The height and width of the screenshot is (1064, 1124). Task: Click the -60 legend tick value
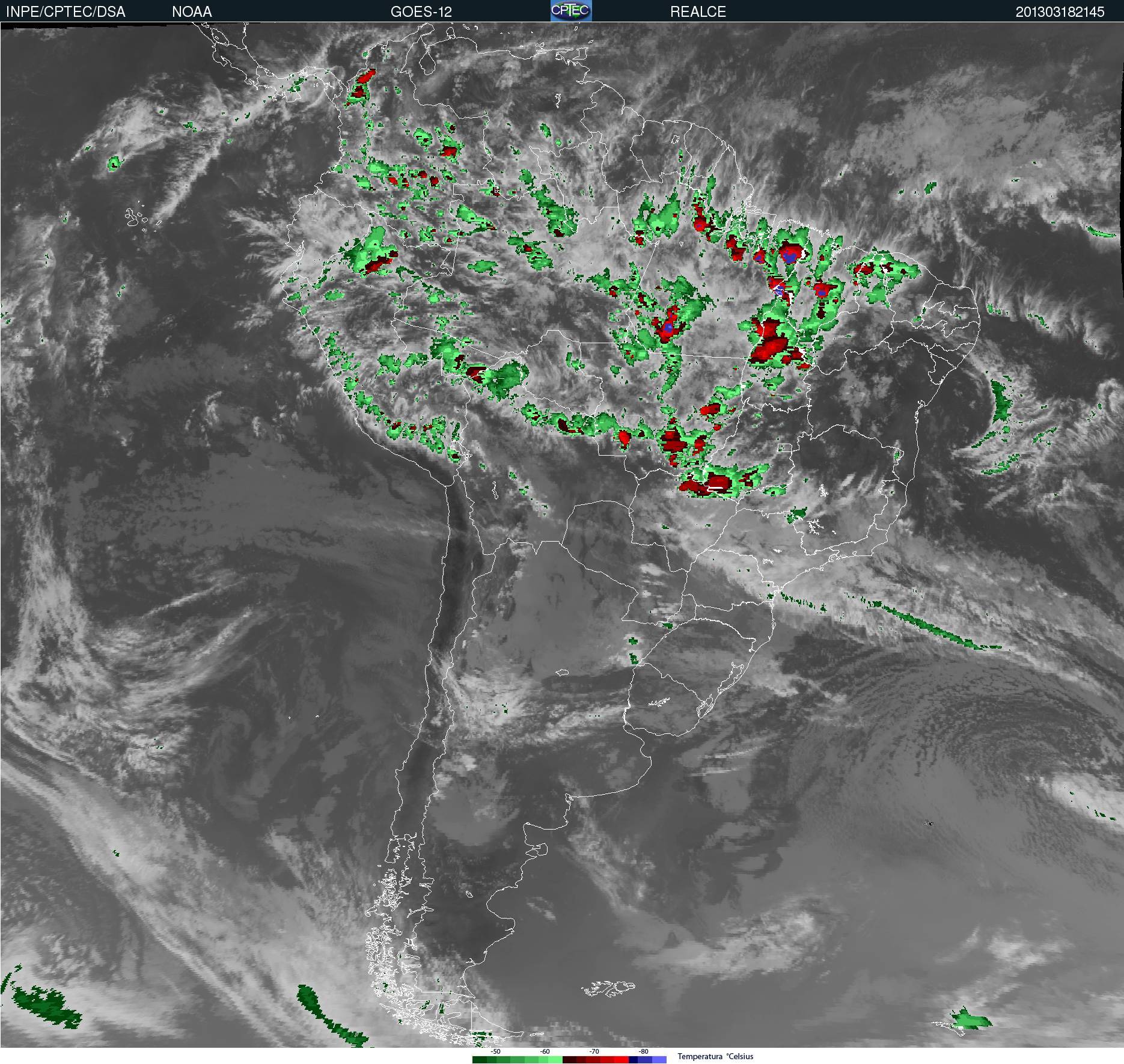click(x=545, y=1051)
